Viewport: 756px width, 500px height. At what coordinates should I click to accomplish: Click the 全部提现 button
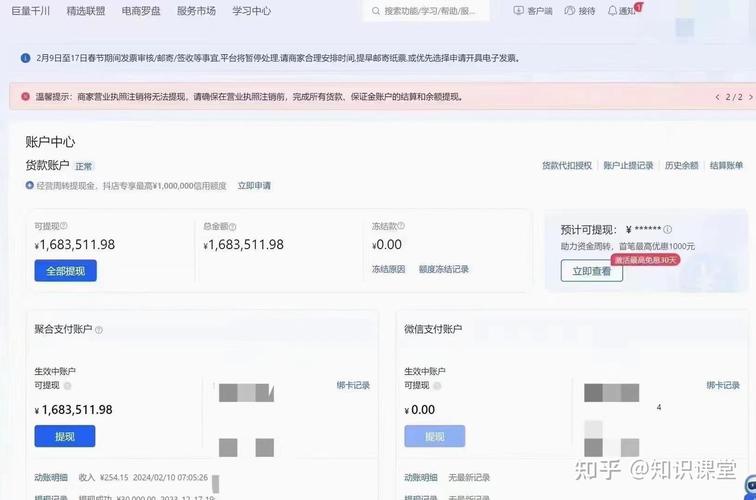[x=66, y=270]
